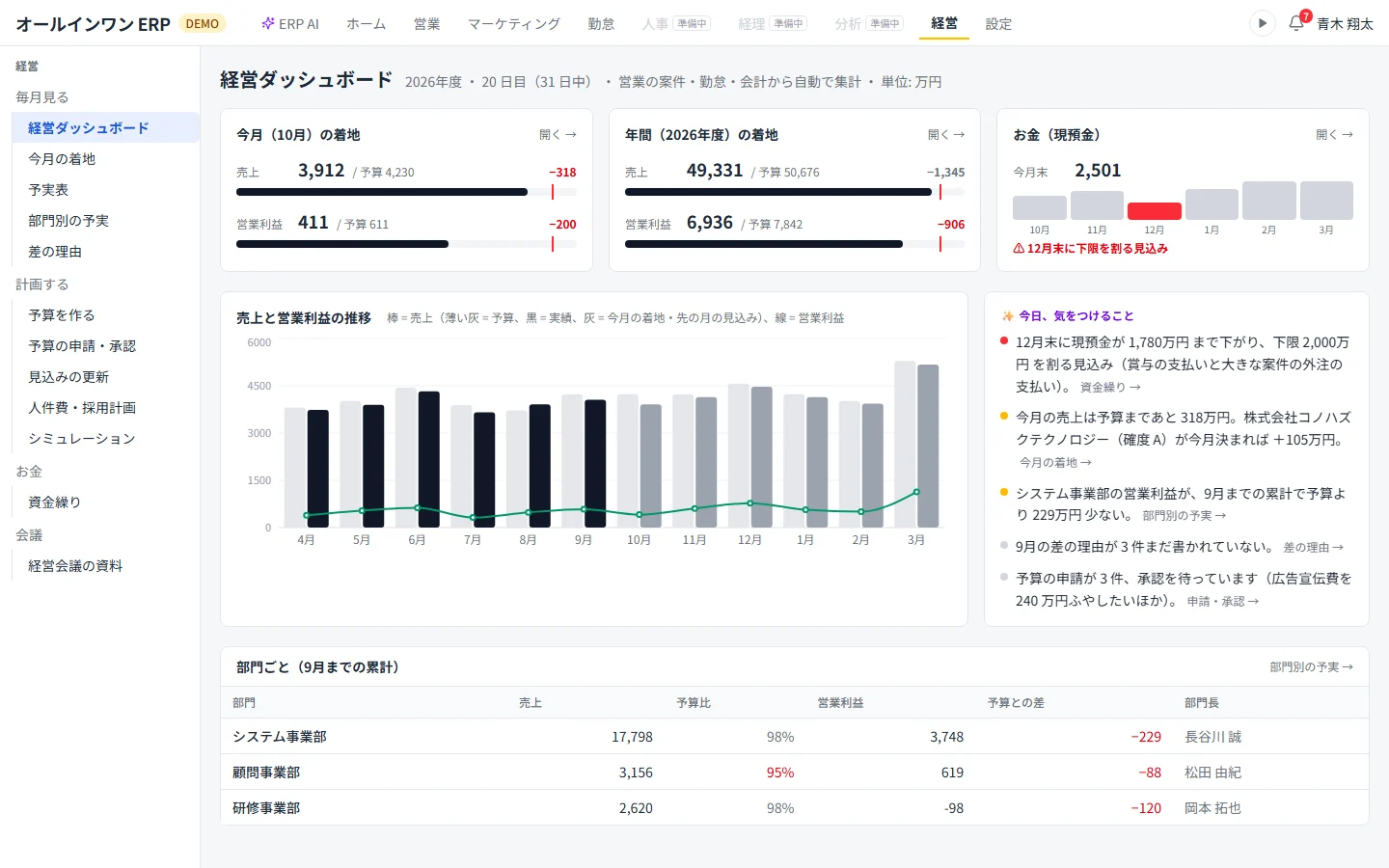The image size is (1389, 868).
Task: Click the システム事業部 row name
Action: point(280,737)
